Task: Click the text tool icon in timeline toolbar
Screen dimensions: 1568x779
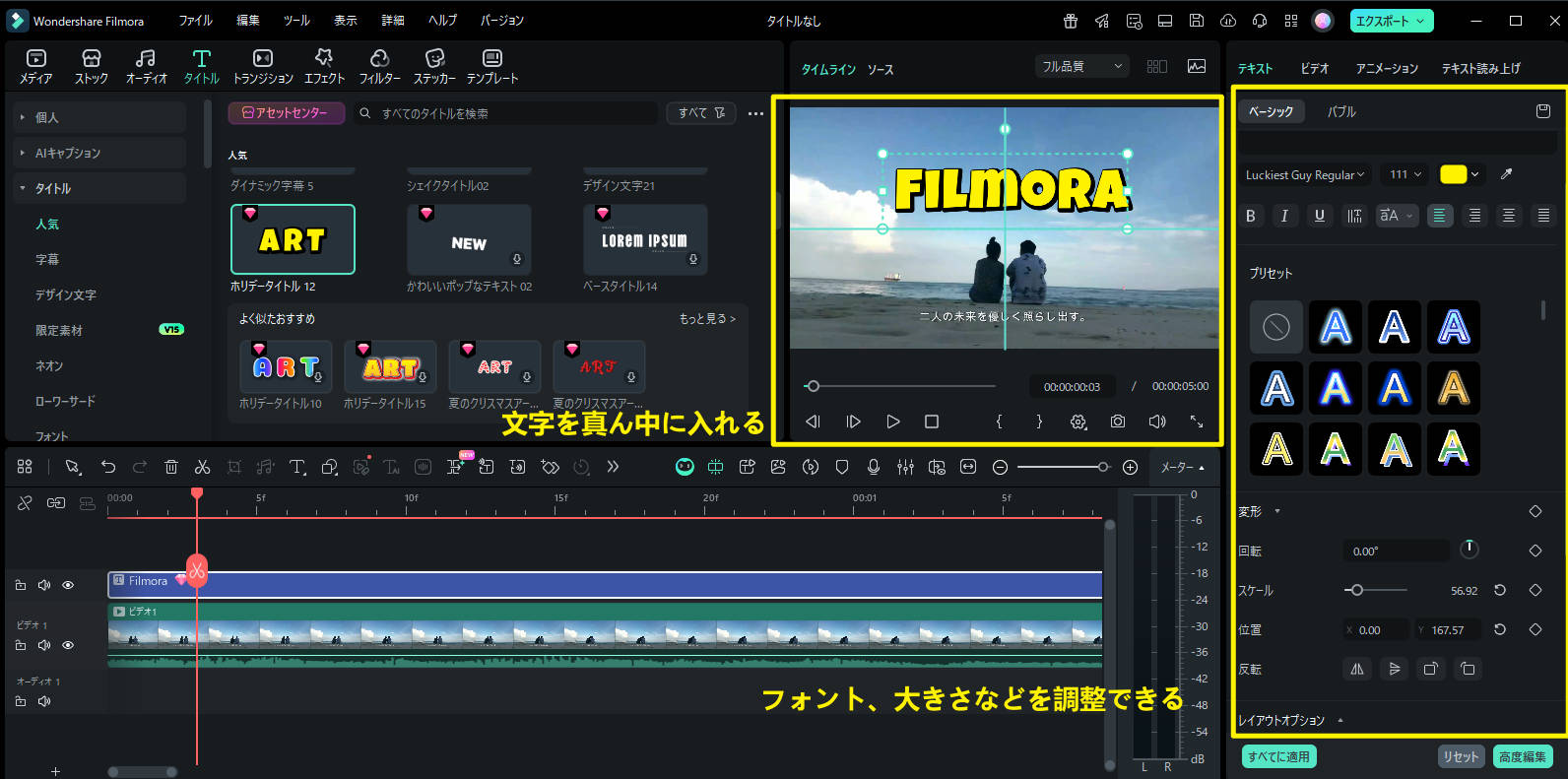Action: [x=296, y=467]
